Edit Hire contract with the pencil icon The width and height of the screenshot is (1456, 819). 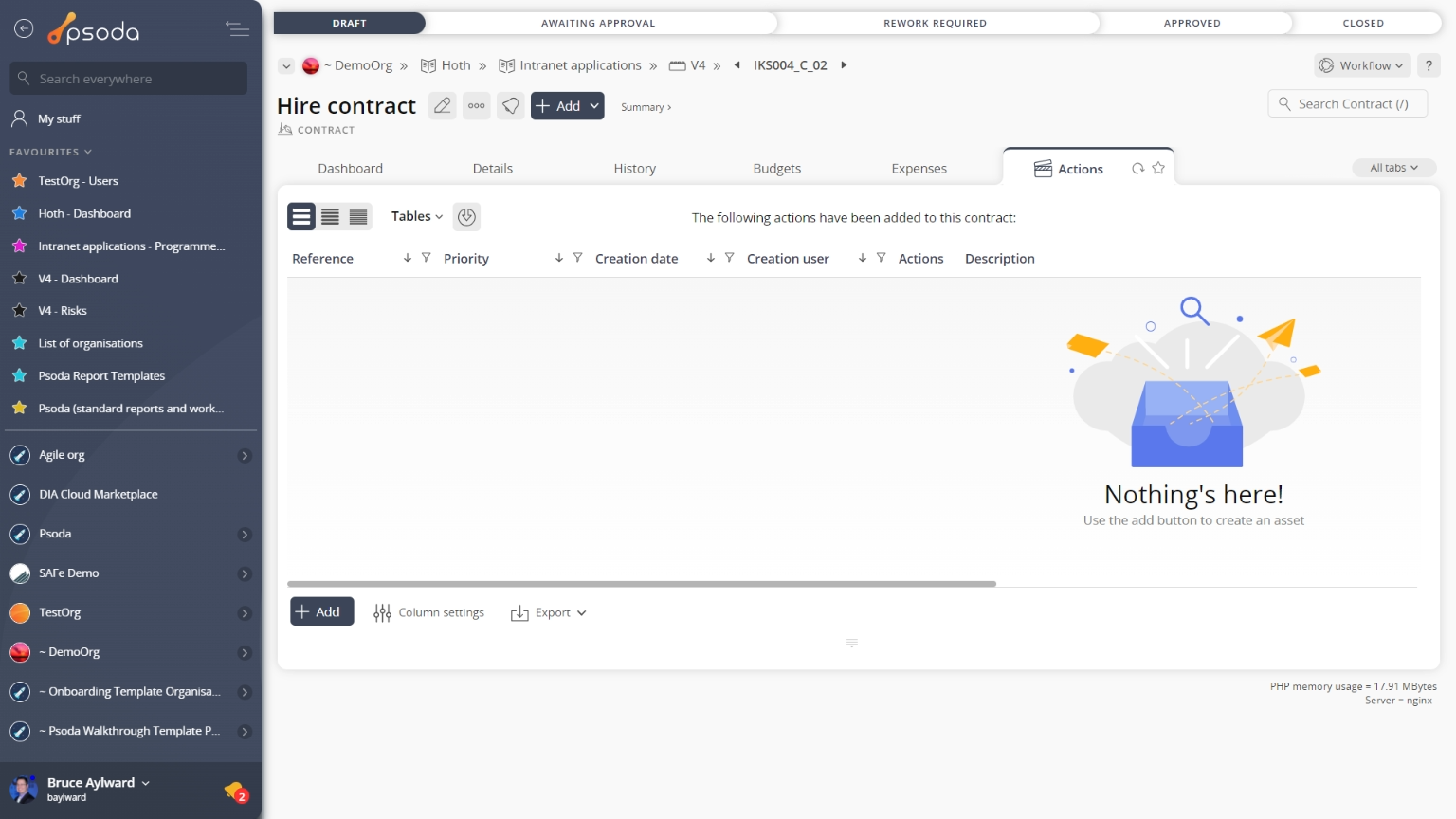pos(443,106)
